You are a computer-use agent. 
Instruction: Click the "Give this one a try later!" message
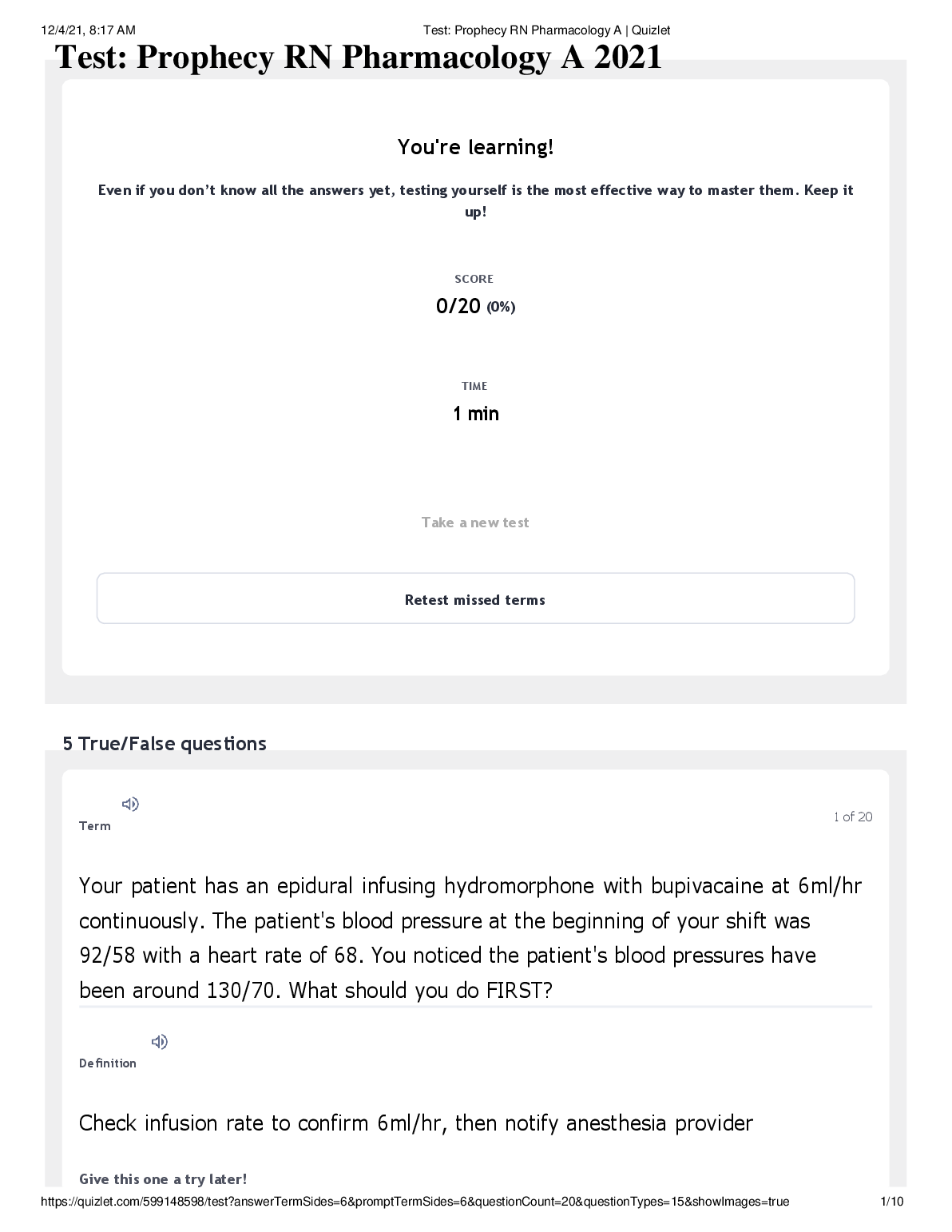click(x=163, y=1179)
